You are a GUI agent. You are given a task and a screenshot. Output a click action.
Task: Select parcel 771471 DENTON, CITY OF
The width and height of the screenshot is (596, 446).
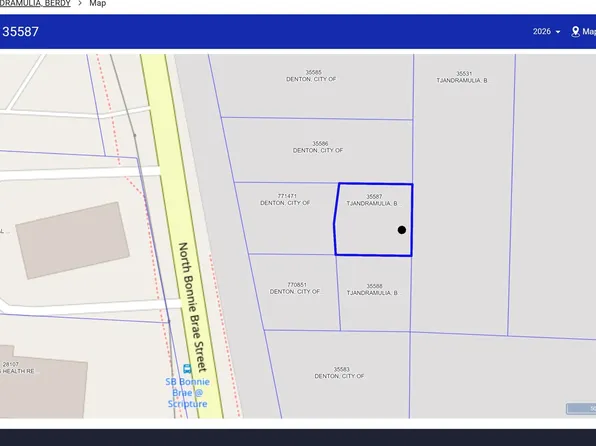285,199
